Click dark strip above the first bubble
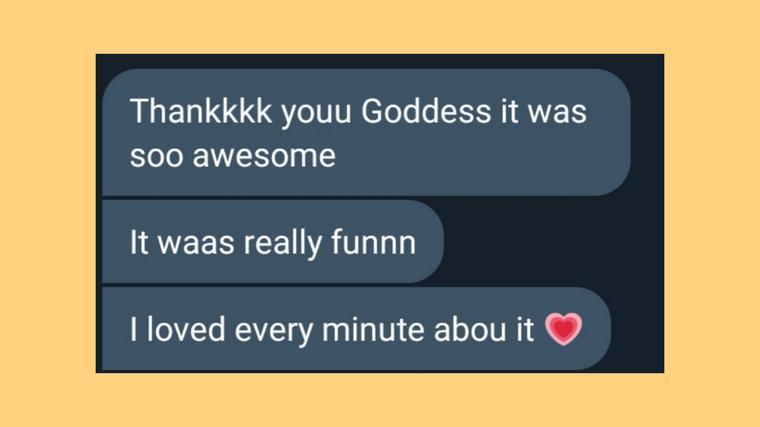Viewport: 760px width, 427px height. pos(380,61)
